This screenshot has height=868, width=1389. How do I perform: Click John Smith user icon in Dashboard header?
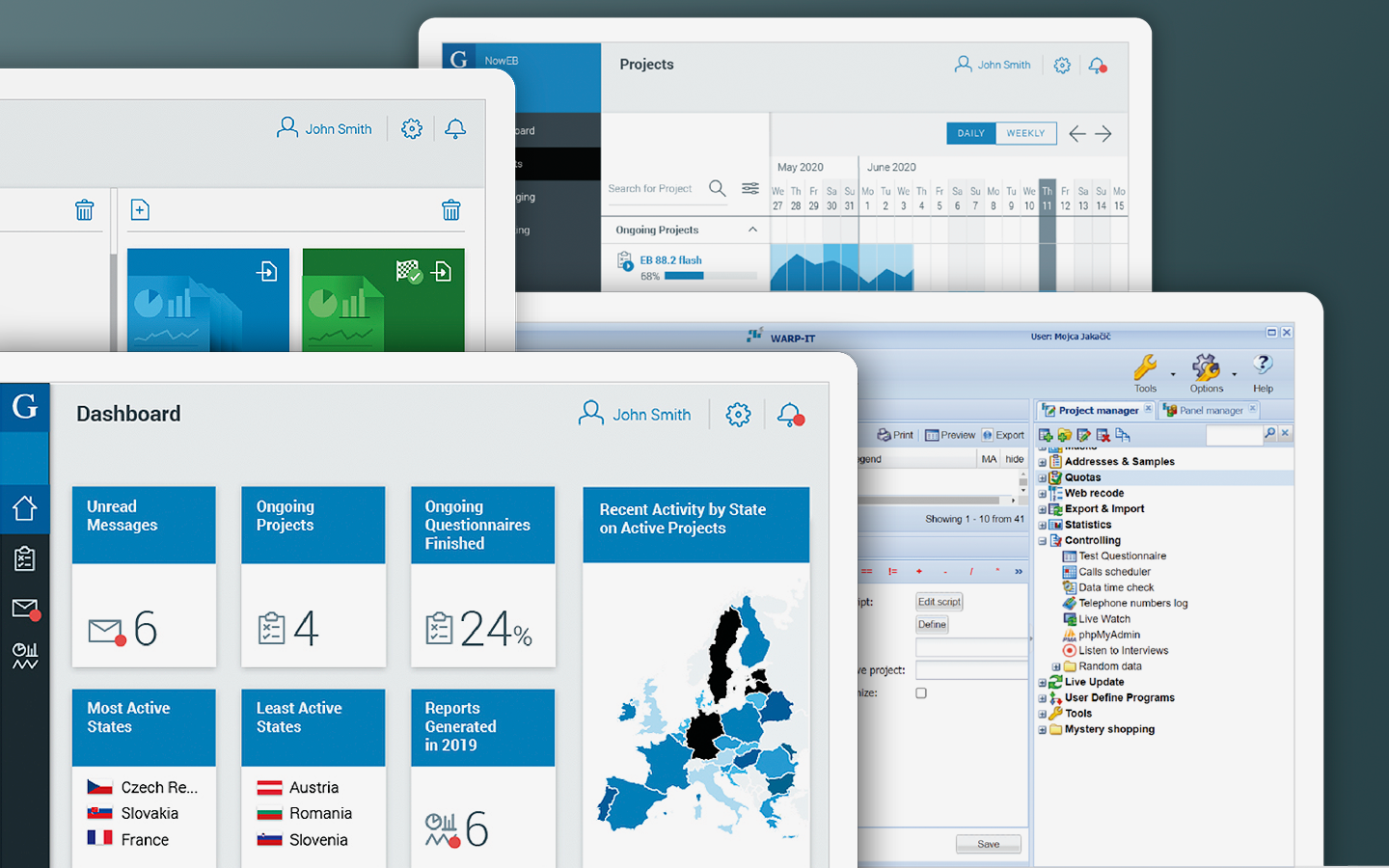tap(590, 414)
